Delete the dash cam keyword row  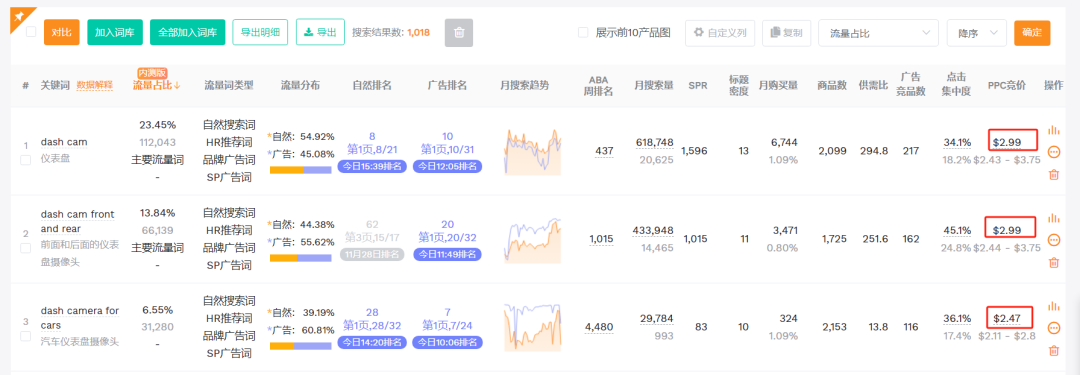[1053, 174]
